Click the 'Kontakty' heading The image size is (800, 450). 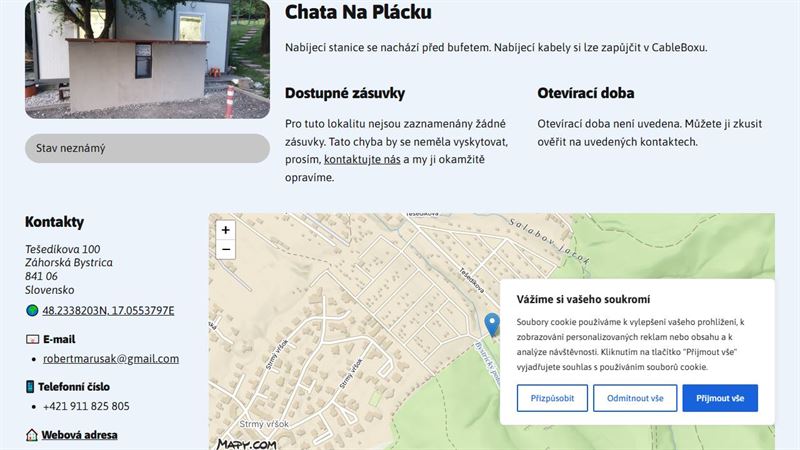coord(55,222)
